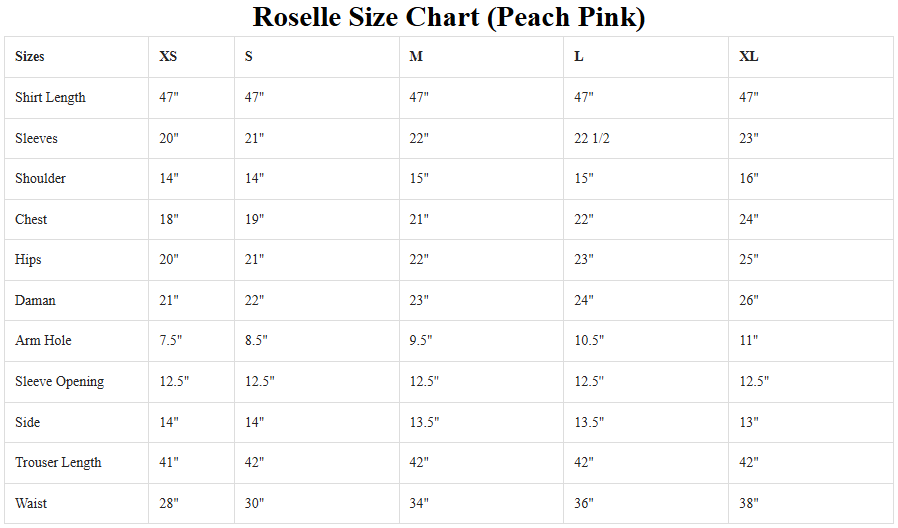Click the Sizes header cell
This screenshot has width=898, height=528.
(30, 57)
